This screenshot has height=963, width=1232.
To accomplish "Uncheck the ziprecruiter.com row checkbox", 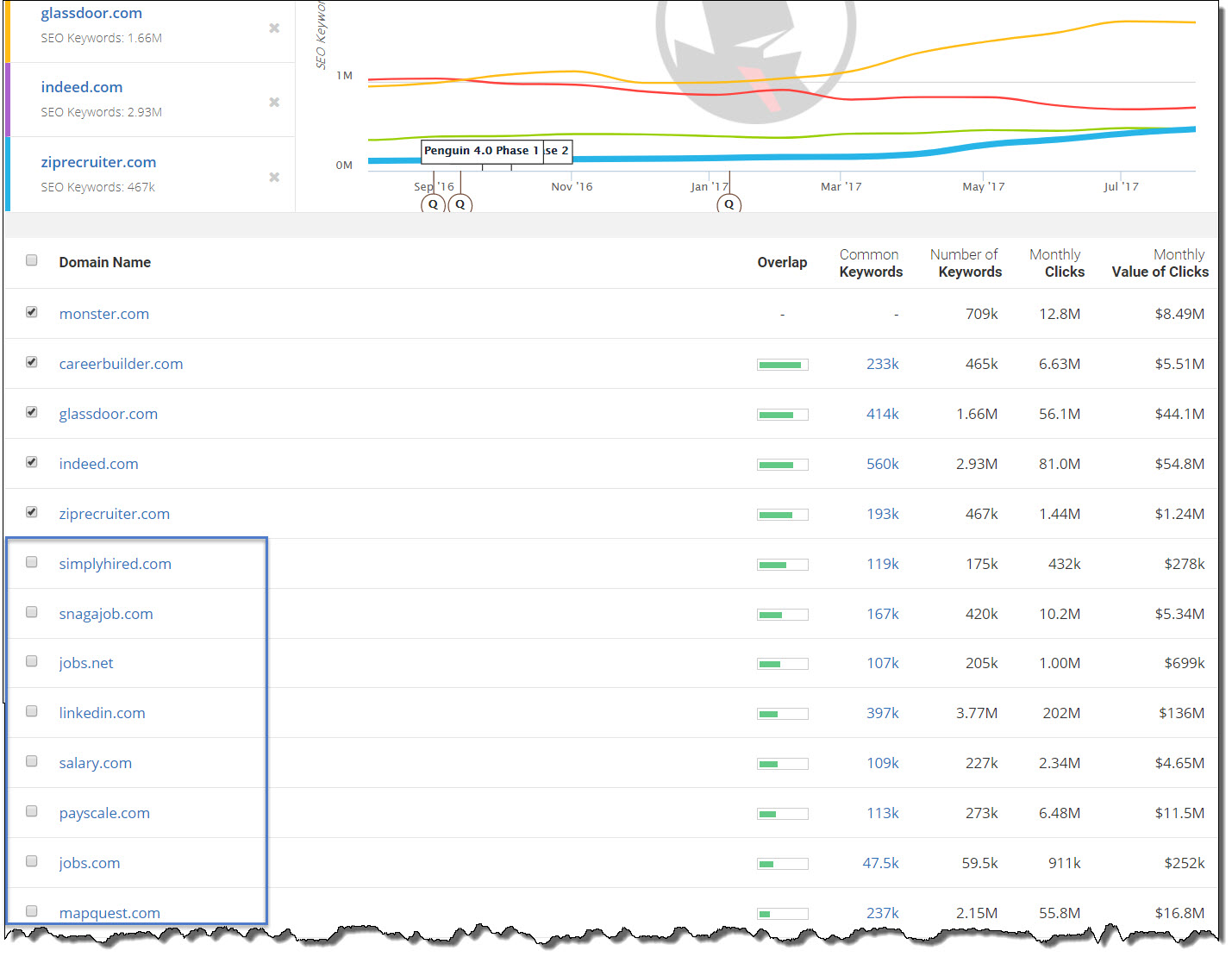I will pyautogui.click(x=32, y=512).
